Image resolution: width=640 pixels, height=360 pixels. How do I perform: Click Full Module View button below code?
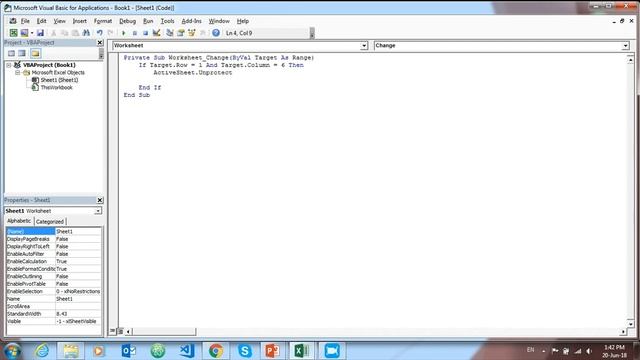(120, 331)
